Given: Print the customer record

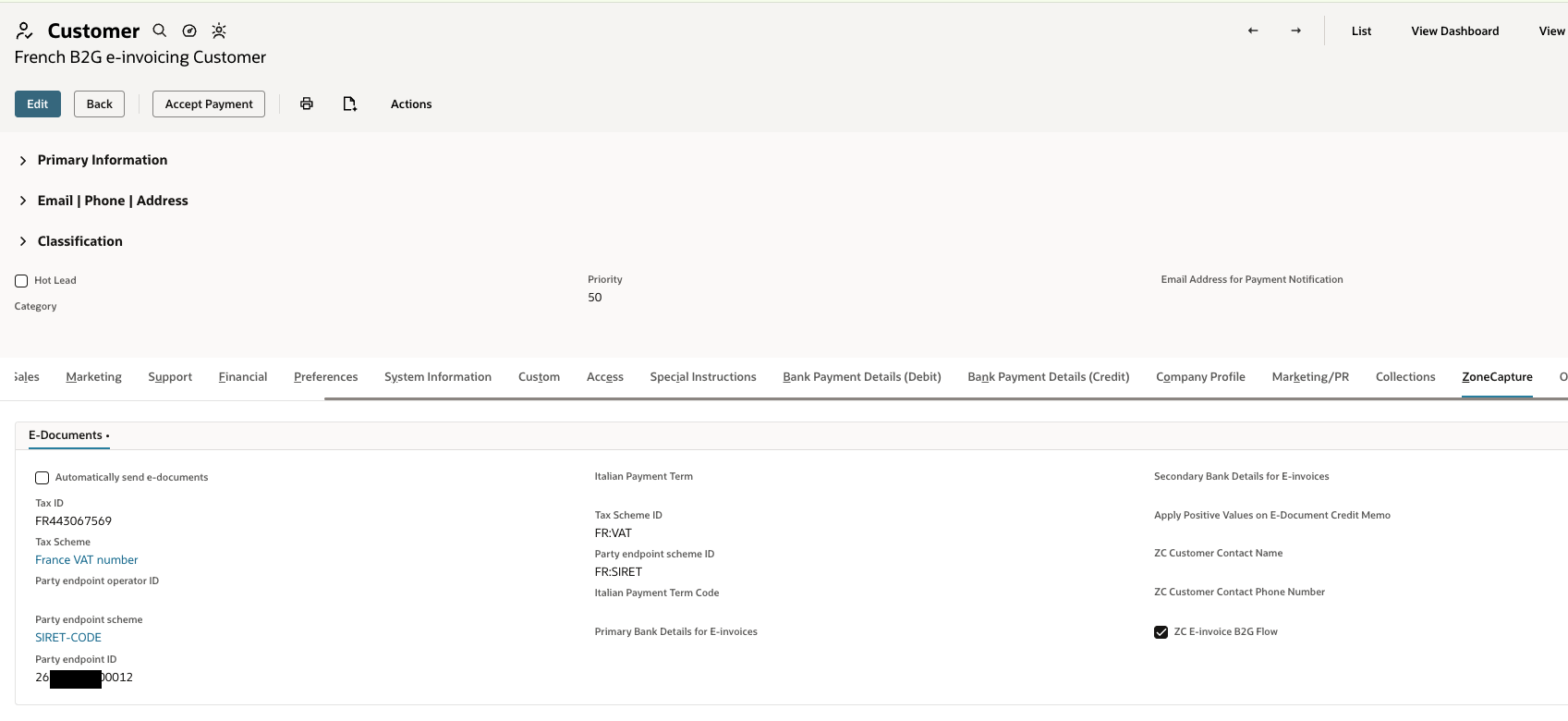Looking at the screenshot, I should point(307,104).
